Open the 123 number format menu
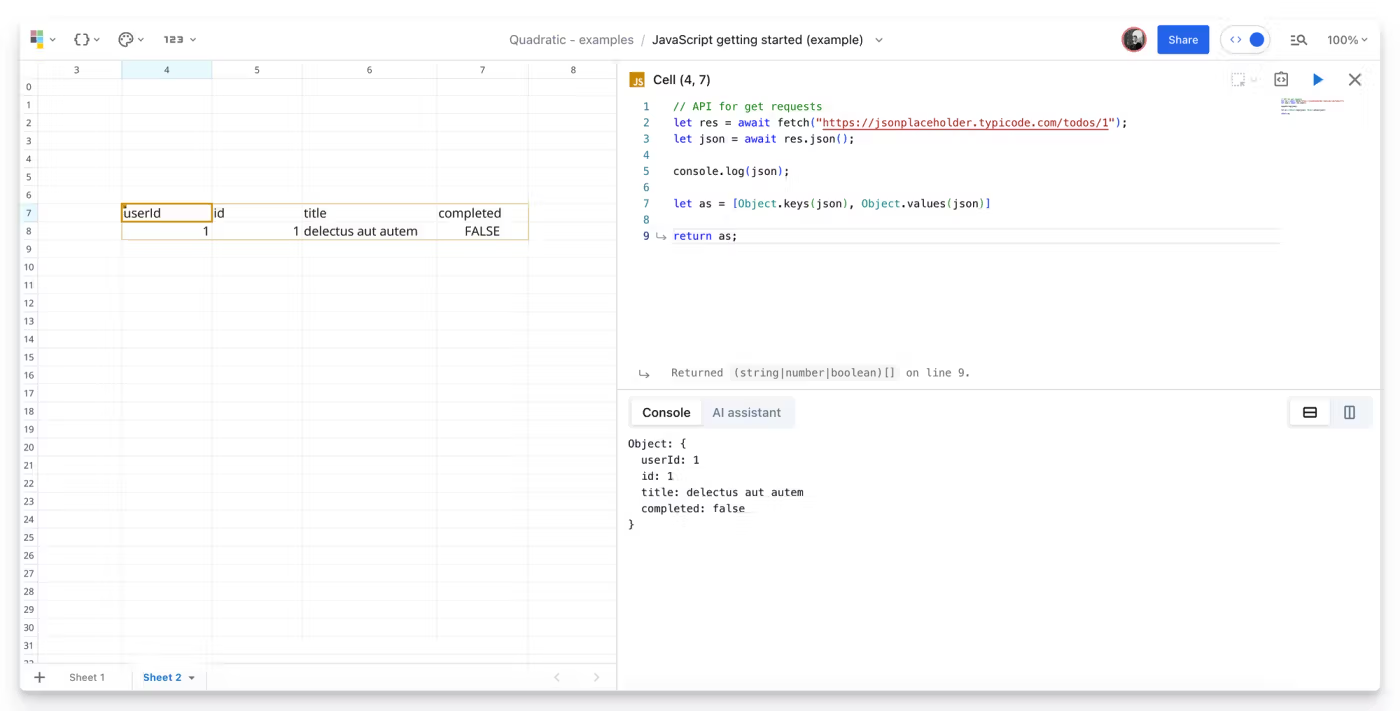Viewport: 1400px width, 711px height. 179,39
